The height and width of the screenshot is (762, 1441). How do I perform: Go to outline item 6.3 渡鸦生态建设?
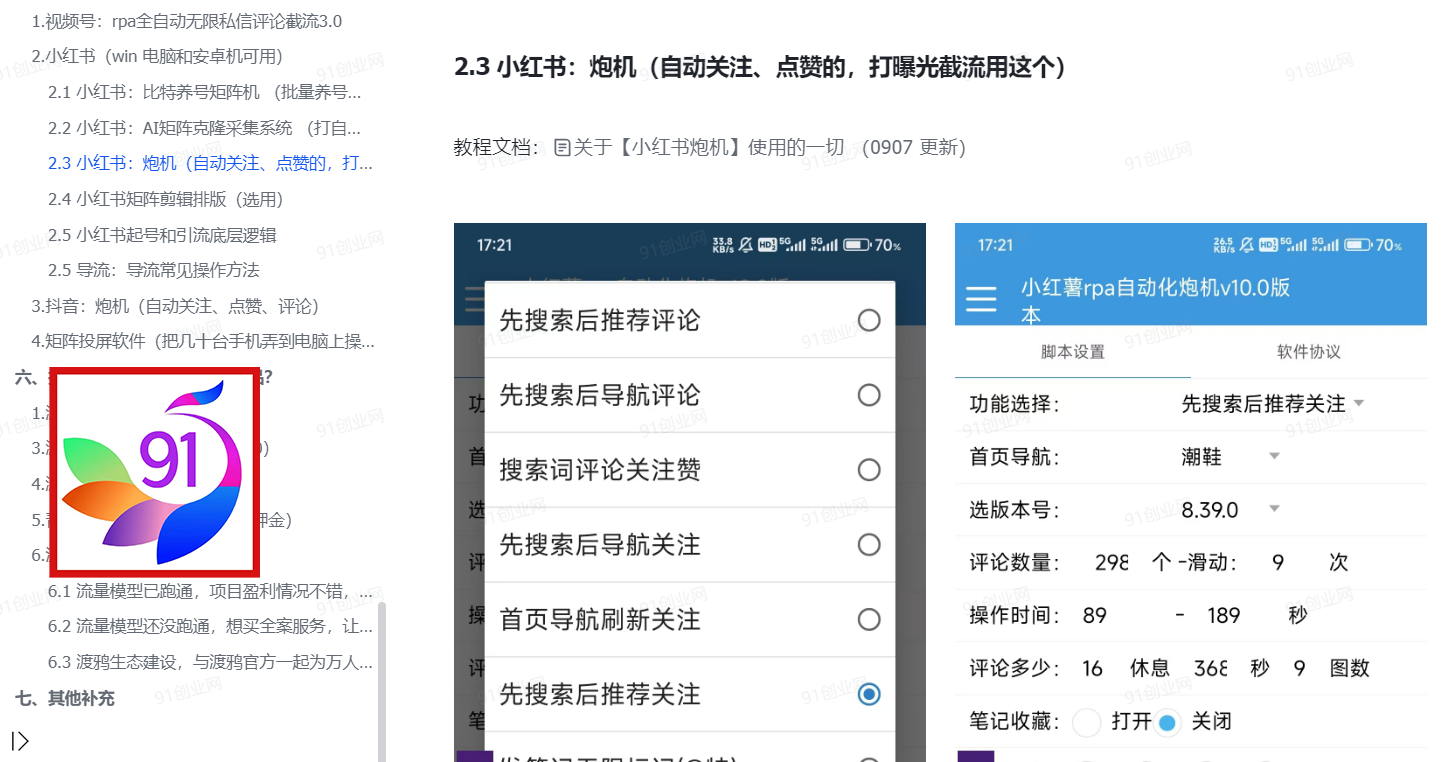(210, 662)
